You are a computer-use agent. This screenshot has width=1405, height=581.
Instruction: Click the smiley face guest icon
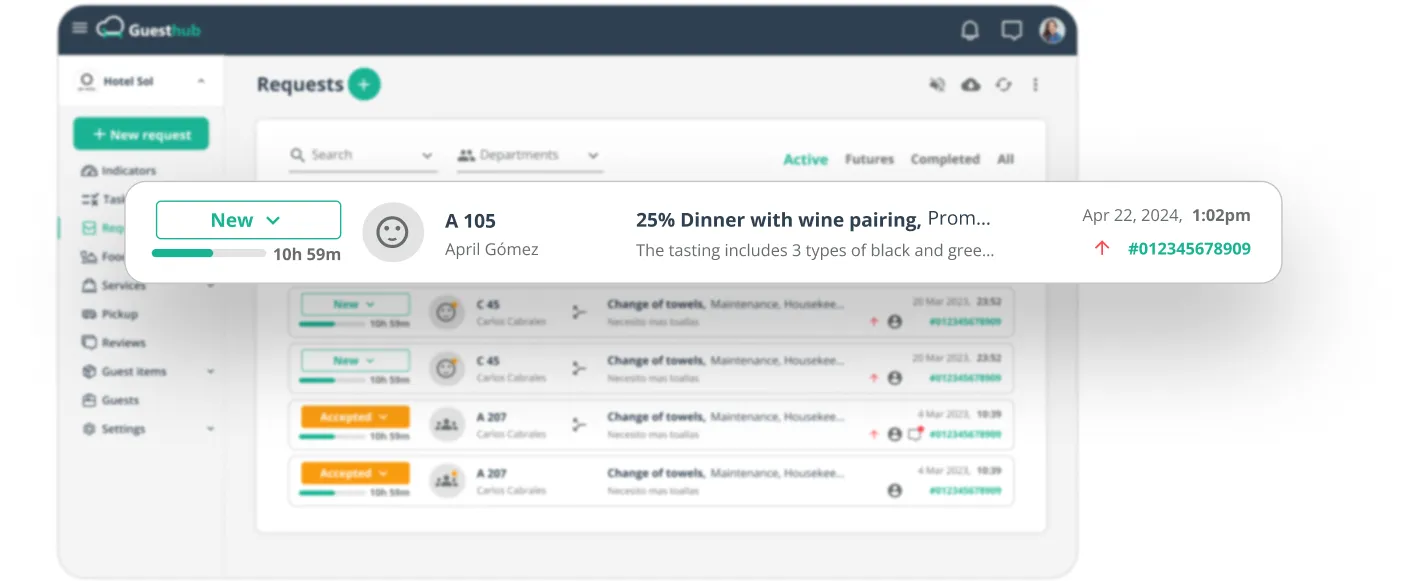point(392,232)
